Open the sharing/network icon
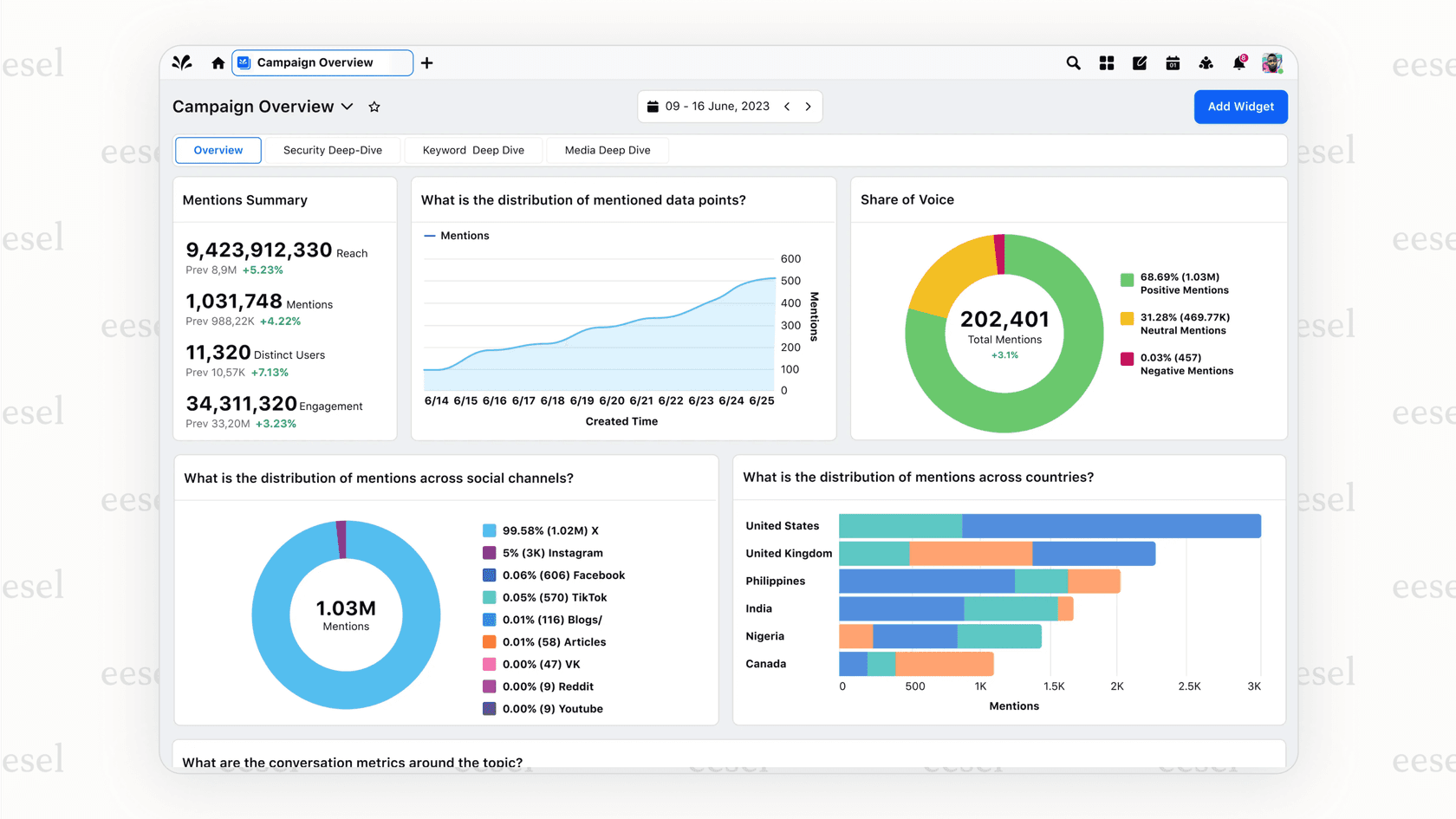This screenshot has height=819, width=1456. click(x=1206, y=62)
